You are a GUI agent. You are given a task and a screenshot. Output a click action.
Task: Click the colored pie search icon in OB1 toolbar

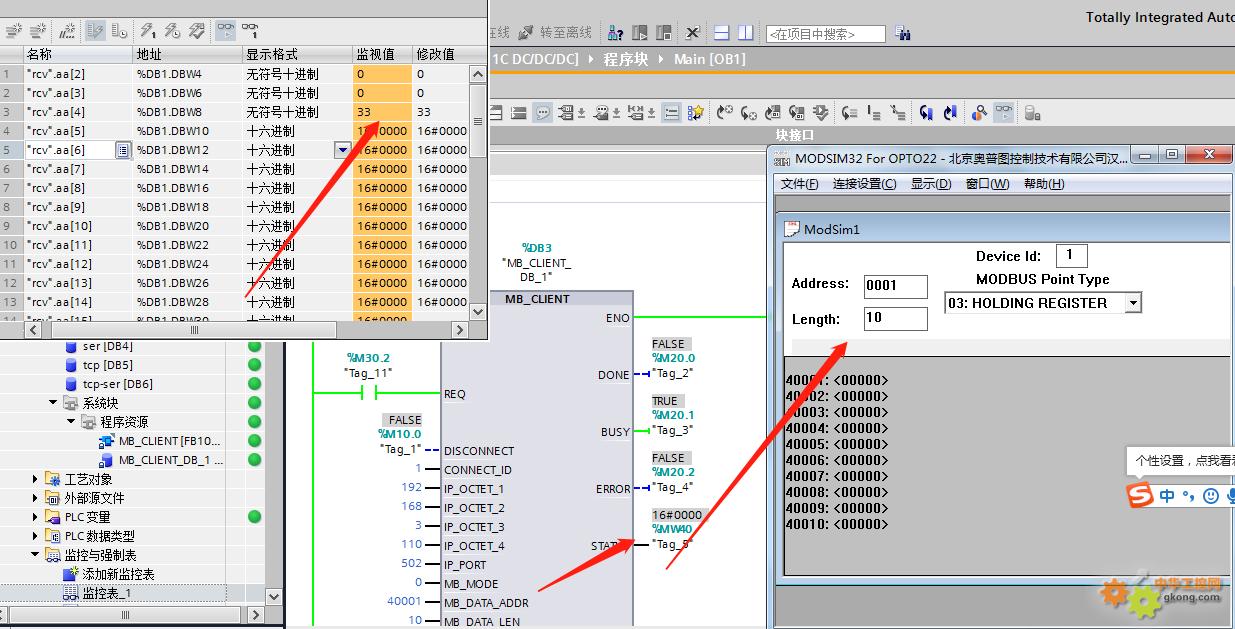pyautogui.click(x=980, y=112)
